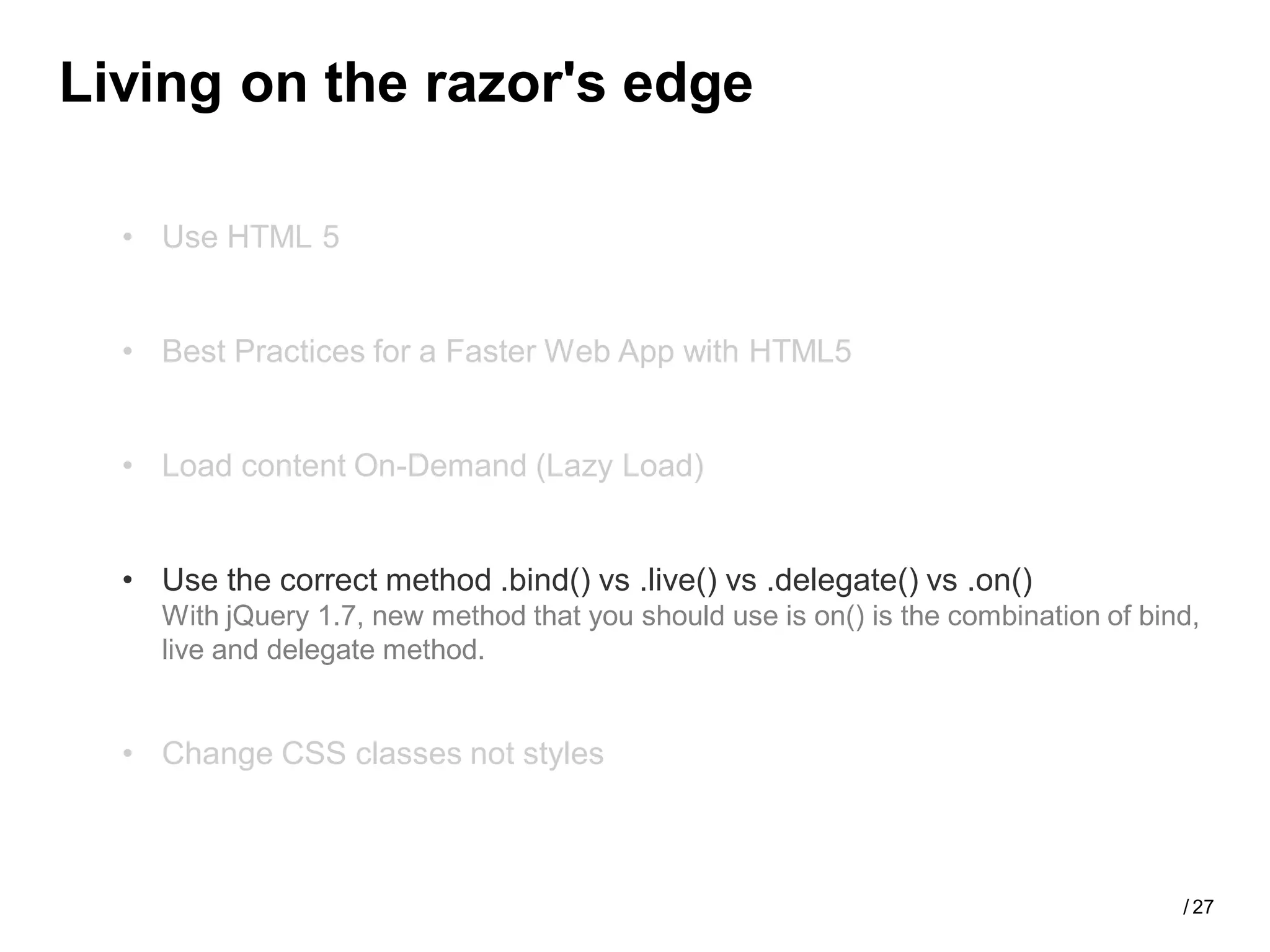The height and width of the screenshot is (952, 1270).
Task: Click the slide title "Living on the razor's edge"
Action: coord(406,84)
